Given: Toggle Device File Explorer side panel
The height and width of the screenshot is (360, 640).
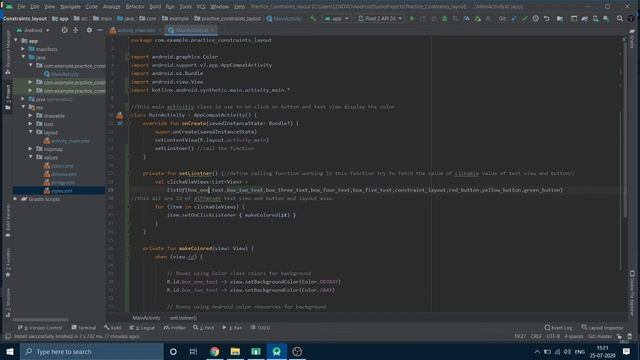Looking at the screenshot, I should pyautogui.click(x=632, y=292).
